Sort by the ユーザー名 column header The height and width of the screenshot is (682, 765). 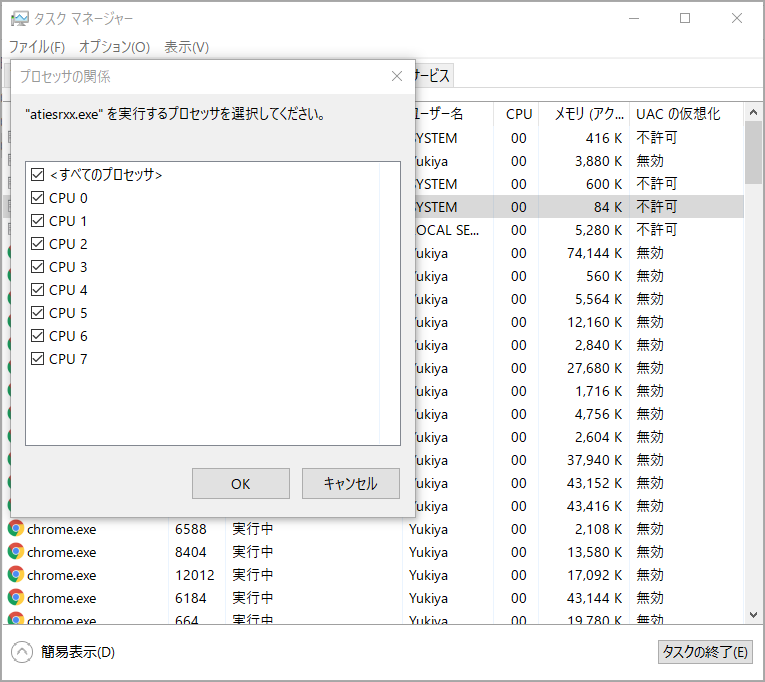[x=454, y=114]
